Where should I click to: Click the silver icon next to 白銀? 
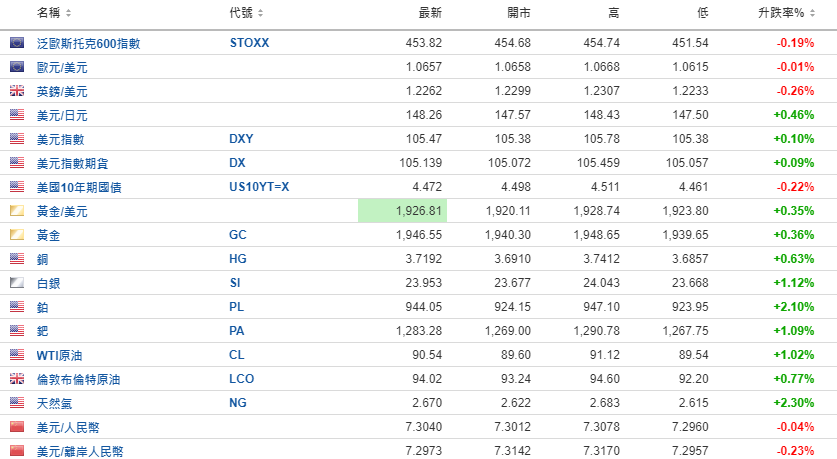pos(17,283)
